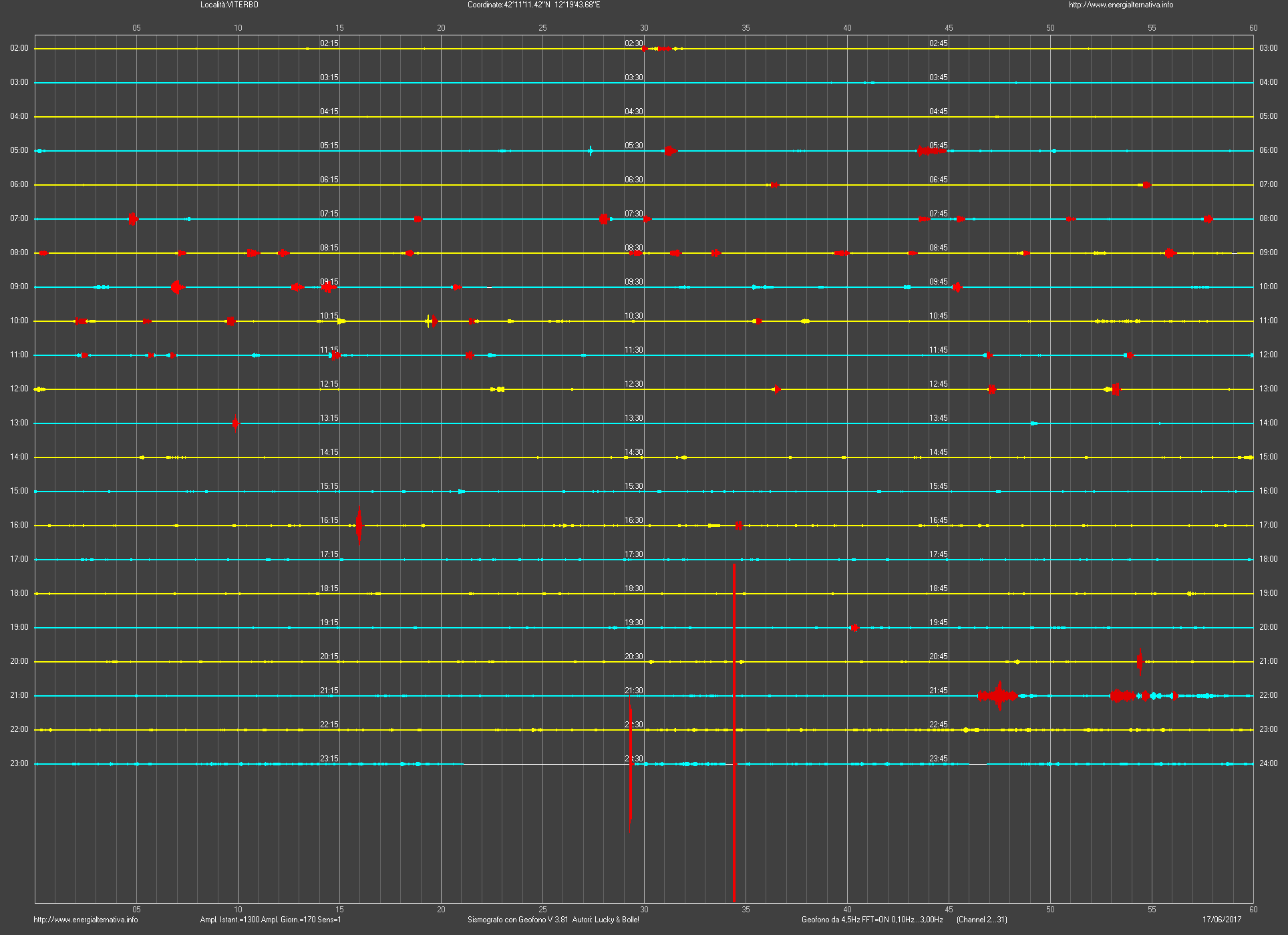Click the 02:30 time marker label

click(x=634, y=43)
